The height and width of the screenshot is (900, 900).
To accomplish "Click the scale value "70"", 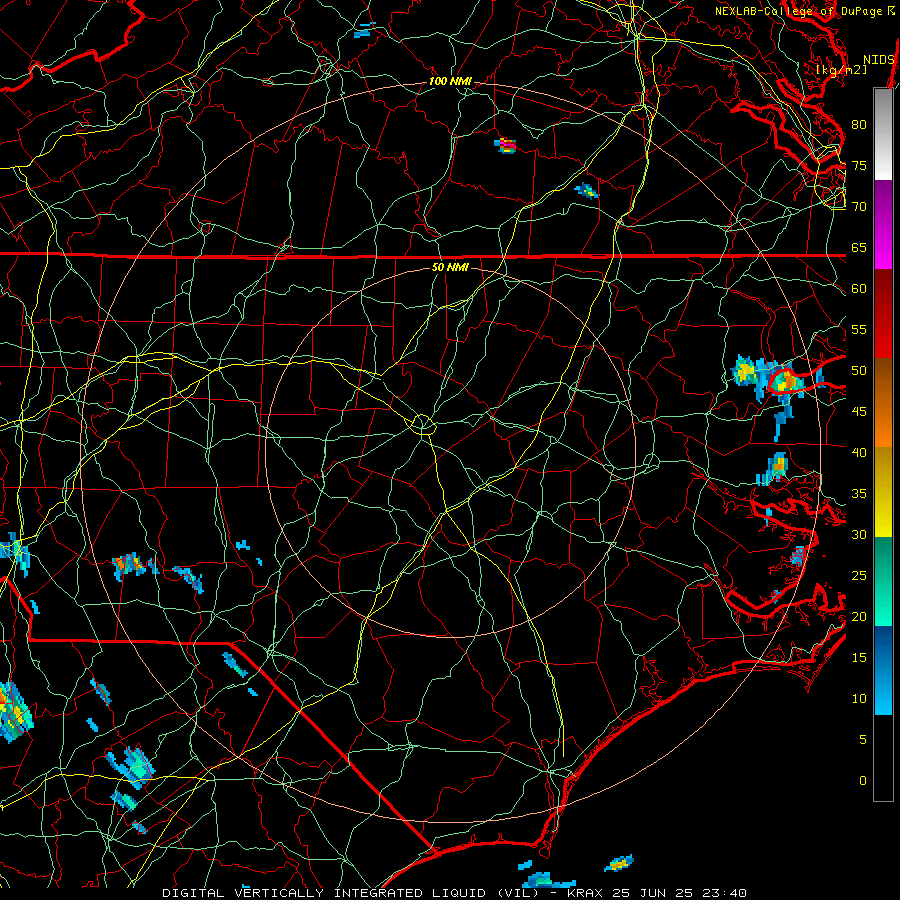I will click(859, 207).
